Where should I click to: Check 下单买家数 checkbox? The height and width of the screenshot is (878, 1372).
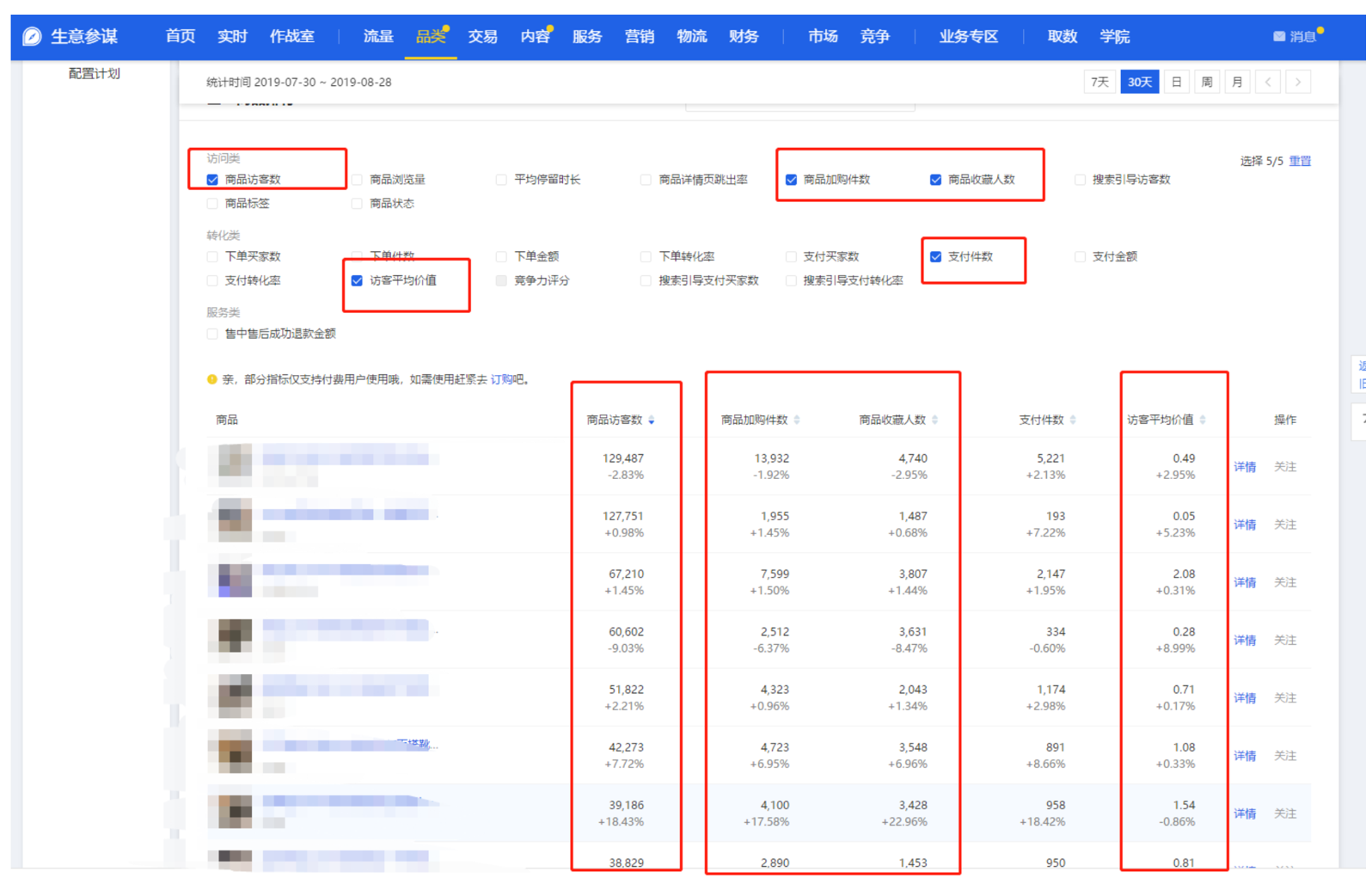tap(212, 257)
